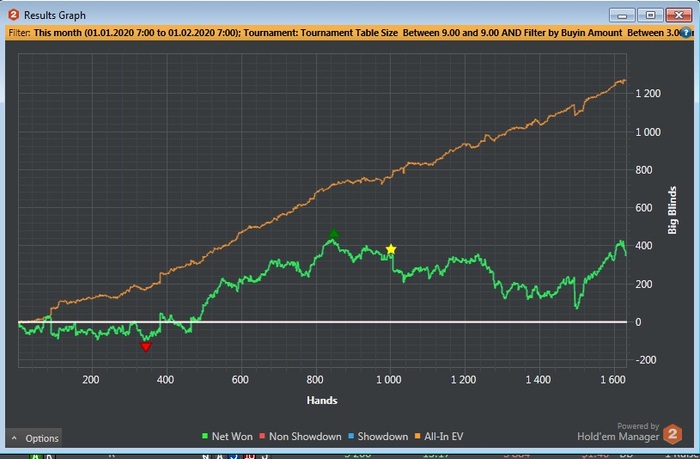700x459 pixels.
Task: Click the yellow star marker on graph
Action: (391, 249)
